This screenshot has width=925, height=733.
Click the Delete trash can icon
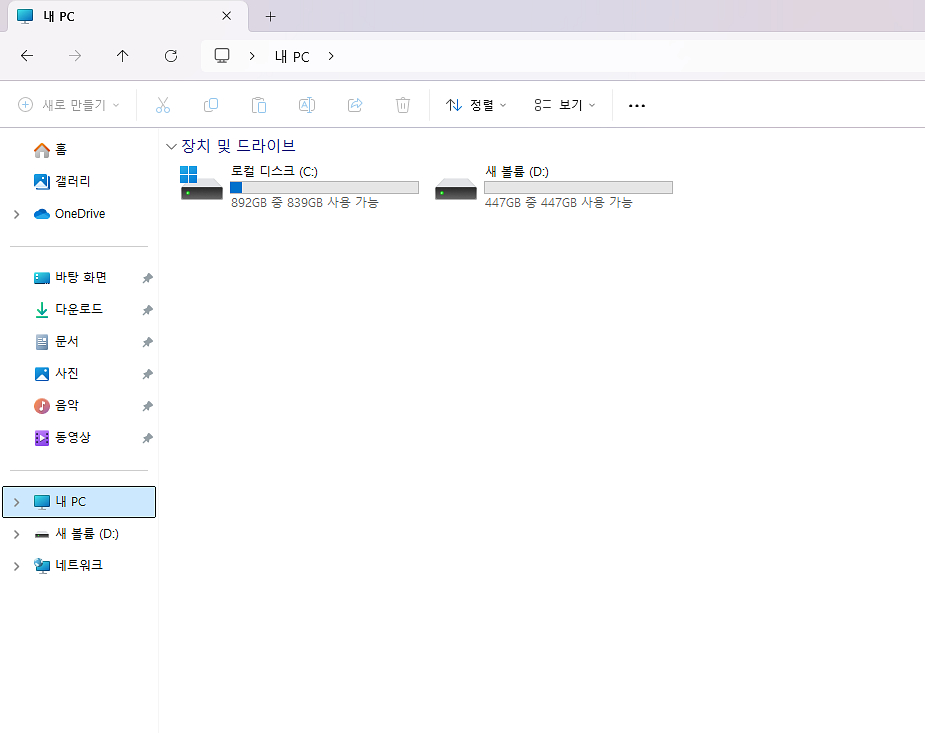tap(403, 105)
